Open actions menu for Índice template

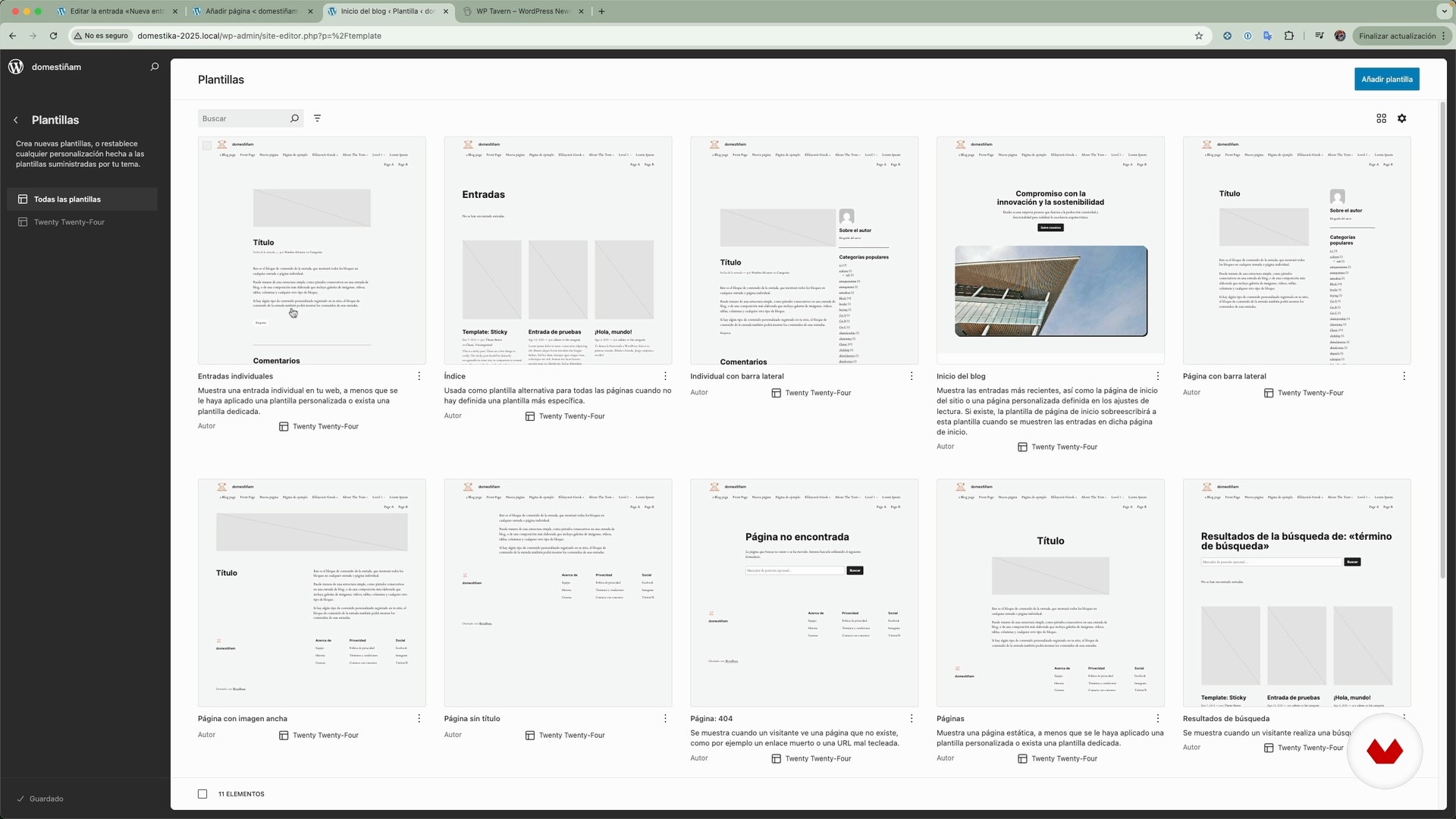(665, 376)
